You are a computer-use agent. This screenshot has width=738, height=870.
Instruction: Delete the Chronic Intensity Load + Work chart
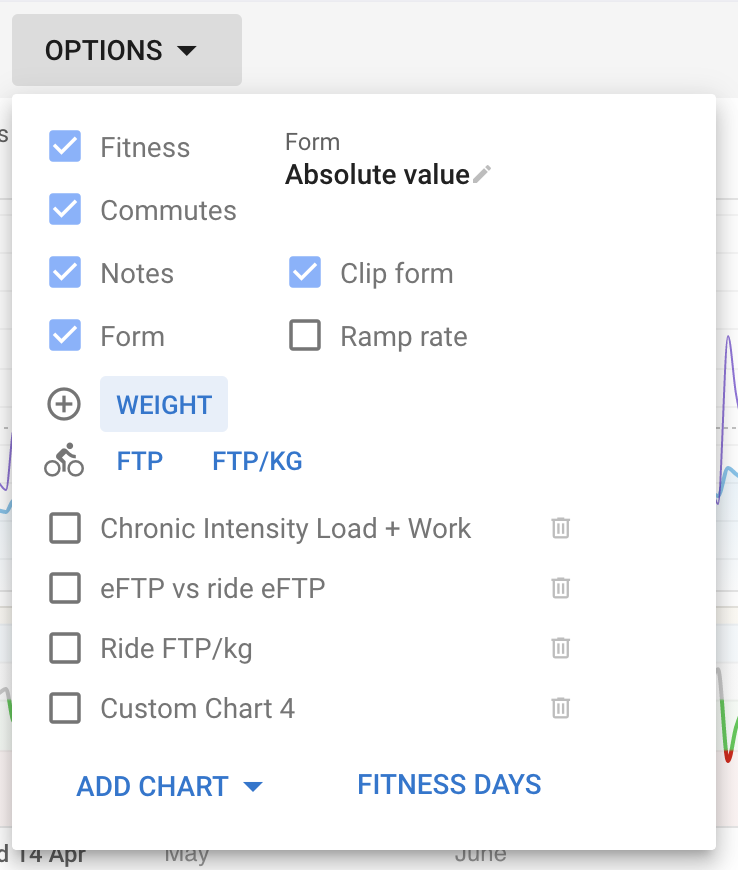560,528
